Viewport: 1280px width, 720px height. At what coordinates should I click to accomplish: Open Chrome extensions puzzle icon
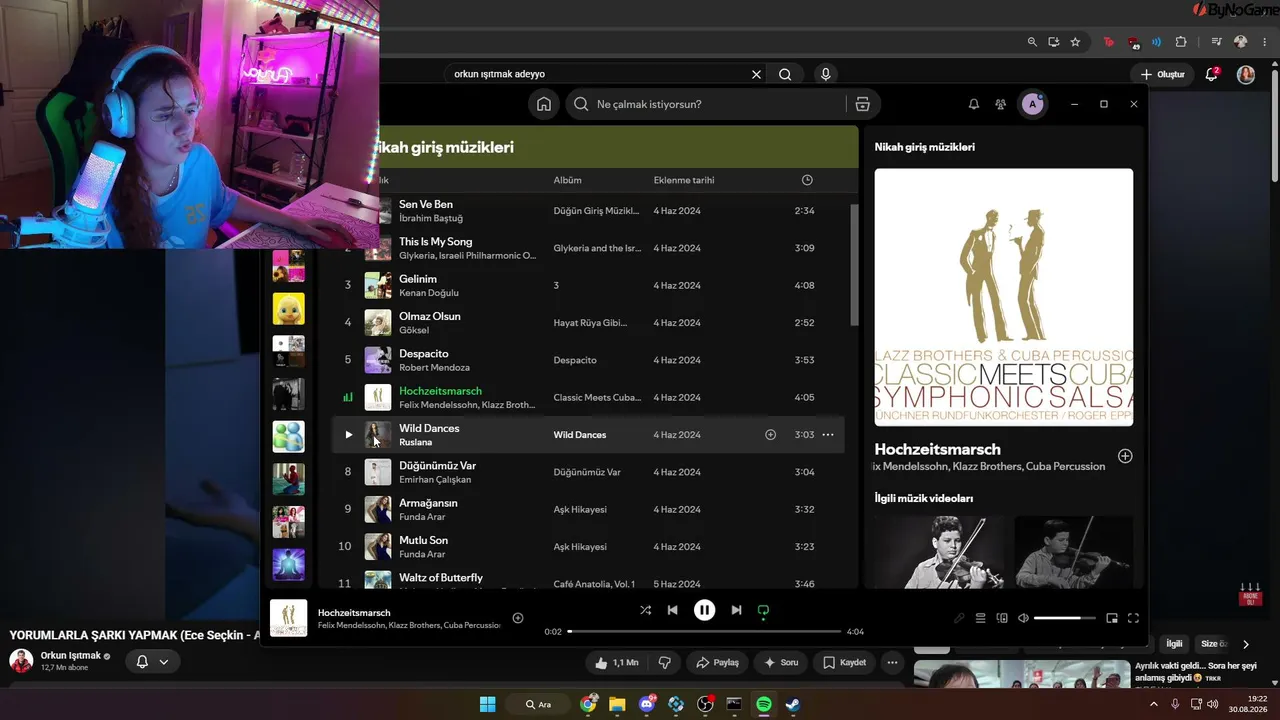coord(1181,42)
